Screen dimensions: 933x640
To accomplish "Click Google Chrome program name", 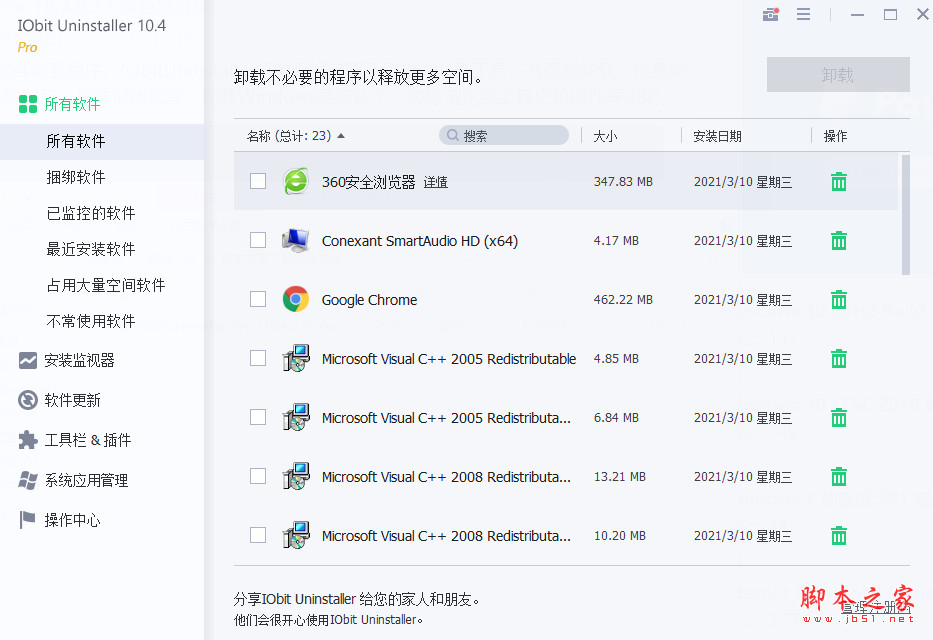I will tap(370, 300).
